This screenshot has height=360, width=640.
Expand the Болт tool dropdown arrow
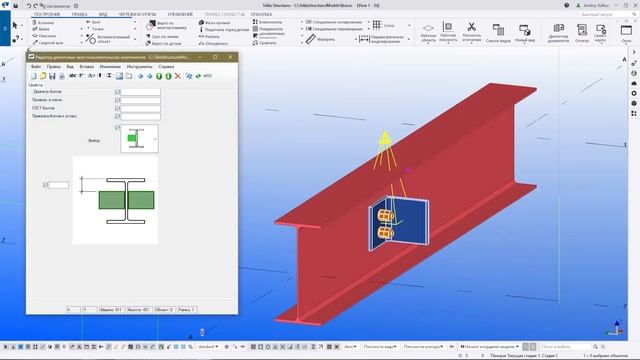[135, 22]
